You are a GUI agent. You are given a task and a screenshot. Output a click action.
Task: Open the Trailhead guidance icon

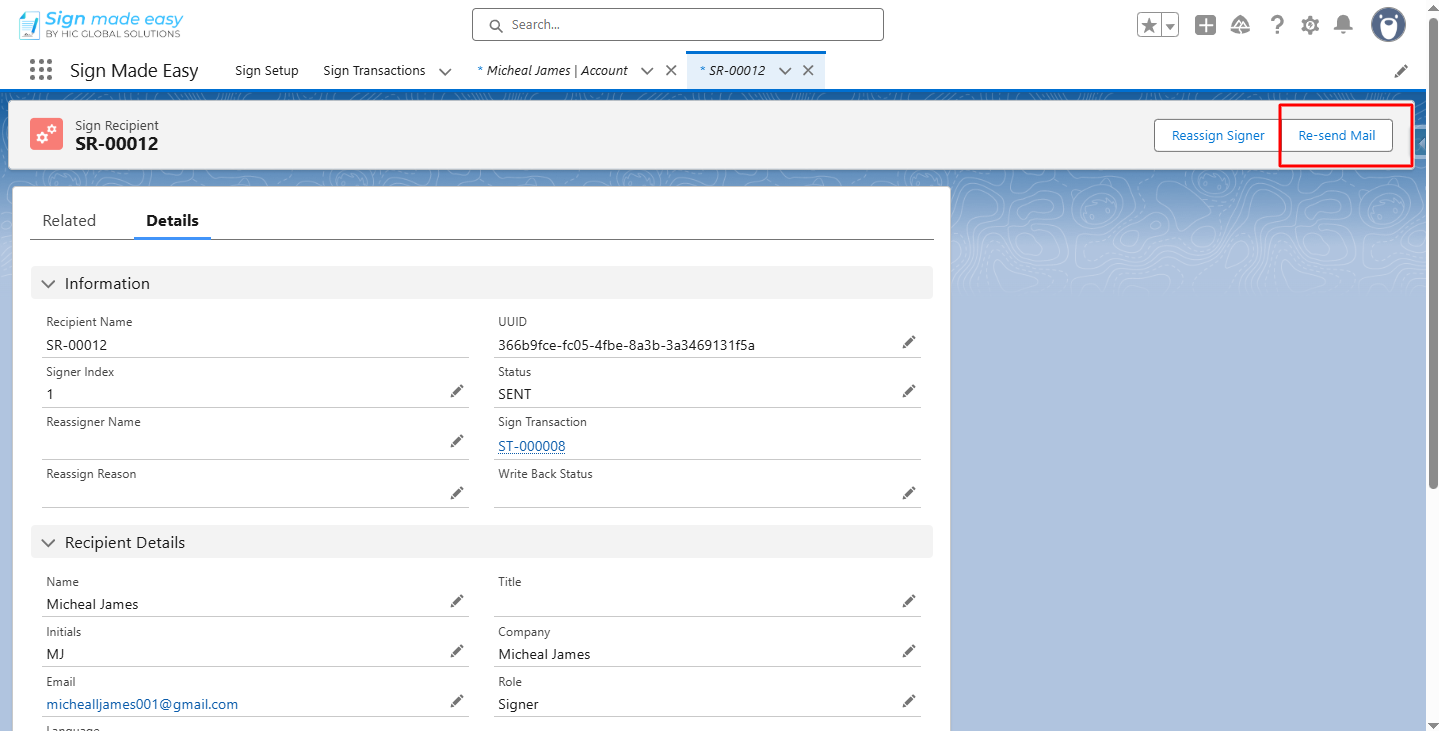tap(1240, 25)
